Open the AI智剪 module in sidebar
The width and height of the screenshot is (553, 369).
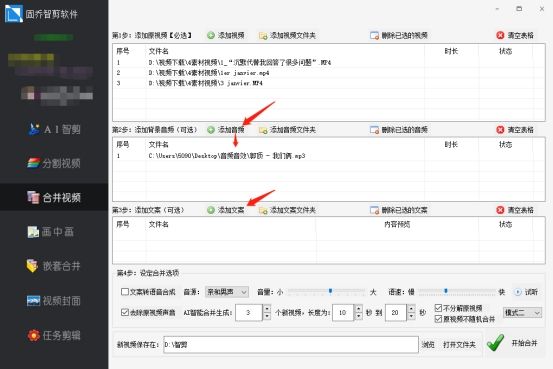(54, 129)
